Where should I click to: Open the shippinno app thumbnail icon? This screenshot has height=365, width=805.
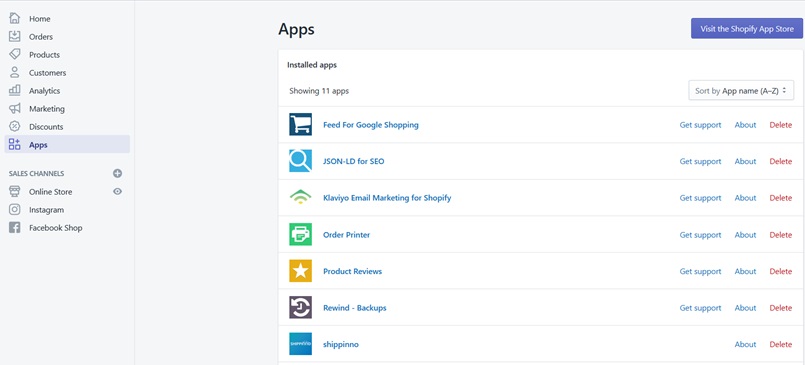pyautogui.click(x=300, y=344)
